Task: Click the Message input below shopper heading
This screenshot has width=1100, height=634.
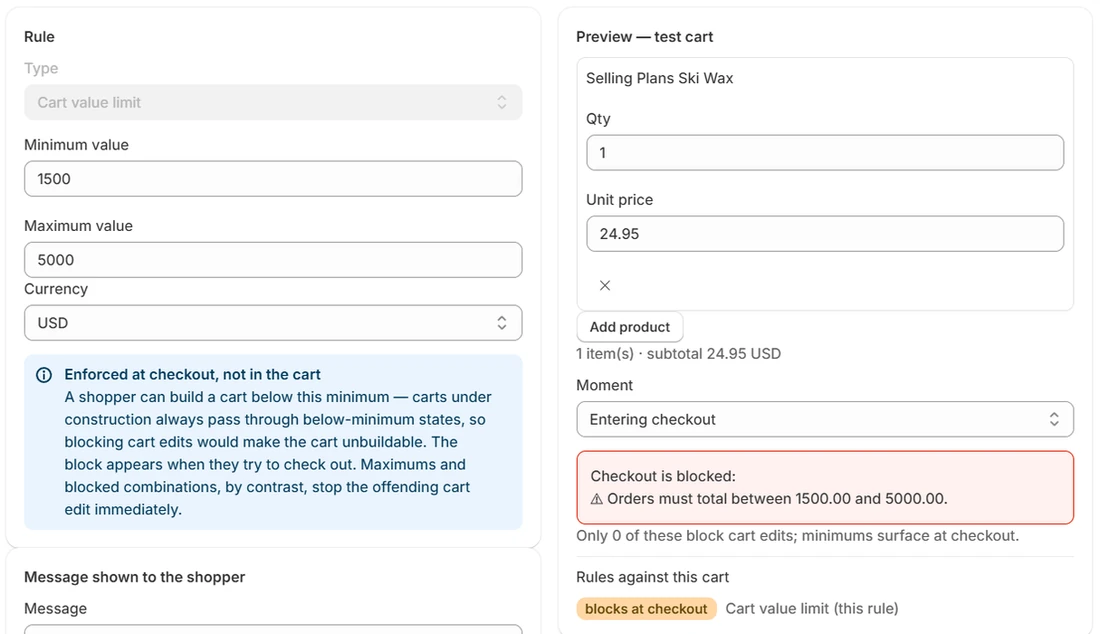Action: coord(273,629)
